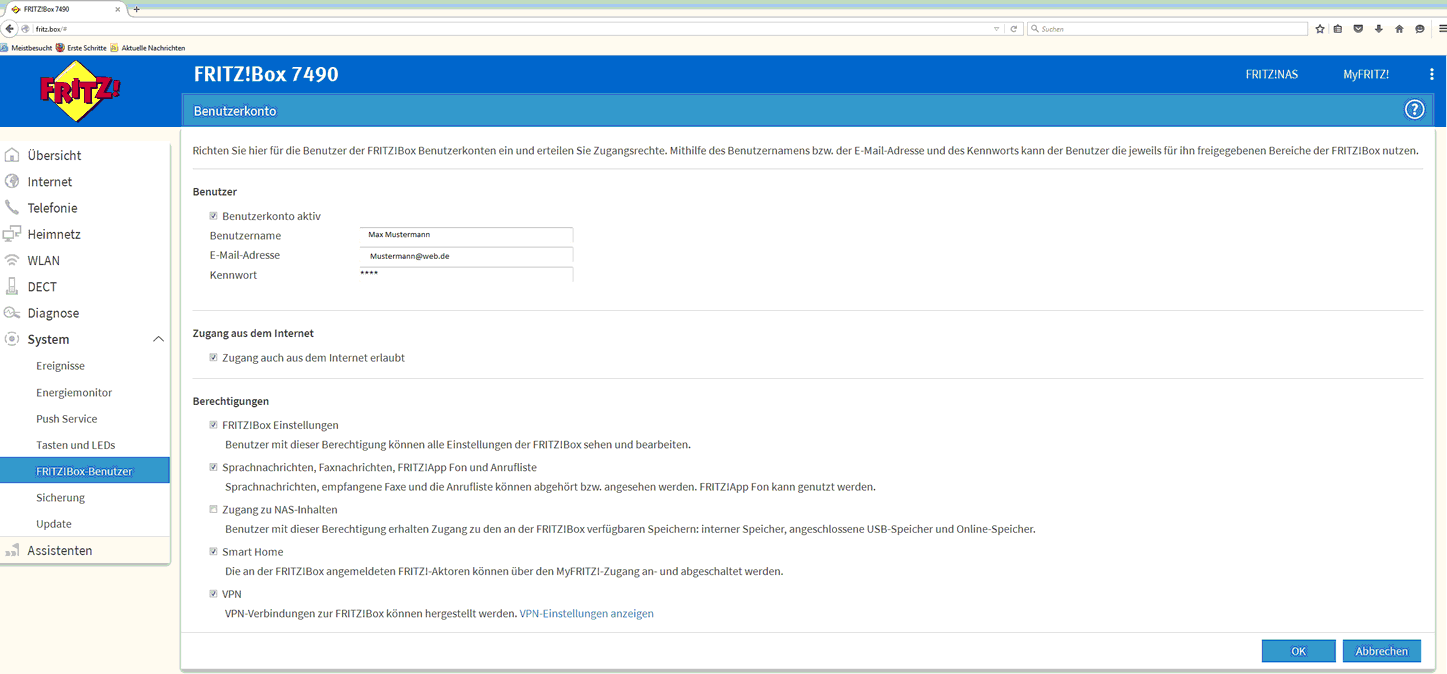The width and height of the screenshot is (1447, 674).
Task: Click the Pocket icon in toolbar
Action: click(x=1358, y=29)
